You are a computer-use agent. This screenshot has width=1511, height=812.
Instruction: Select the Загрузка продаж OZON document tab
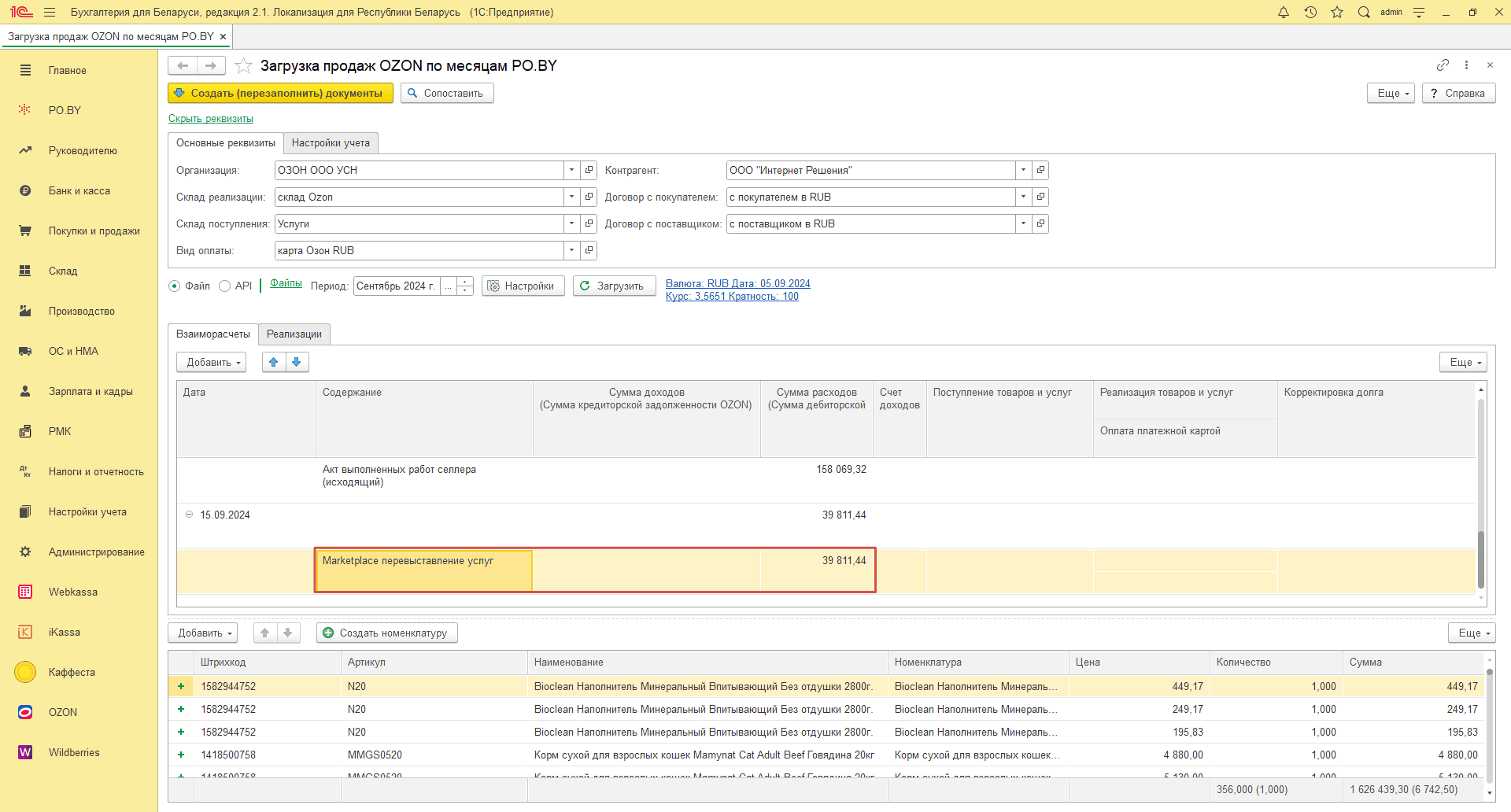click(x=111, y=36)
